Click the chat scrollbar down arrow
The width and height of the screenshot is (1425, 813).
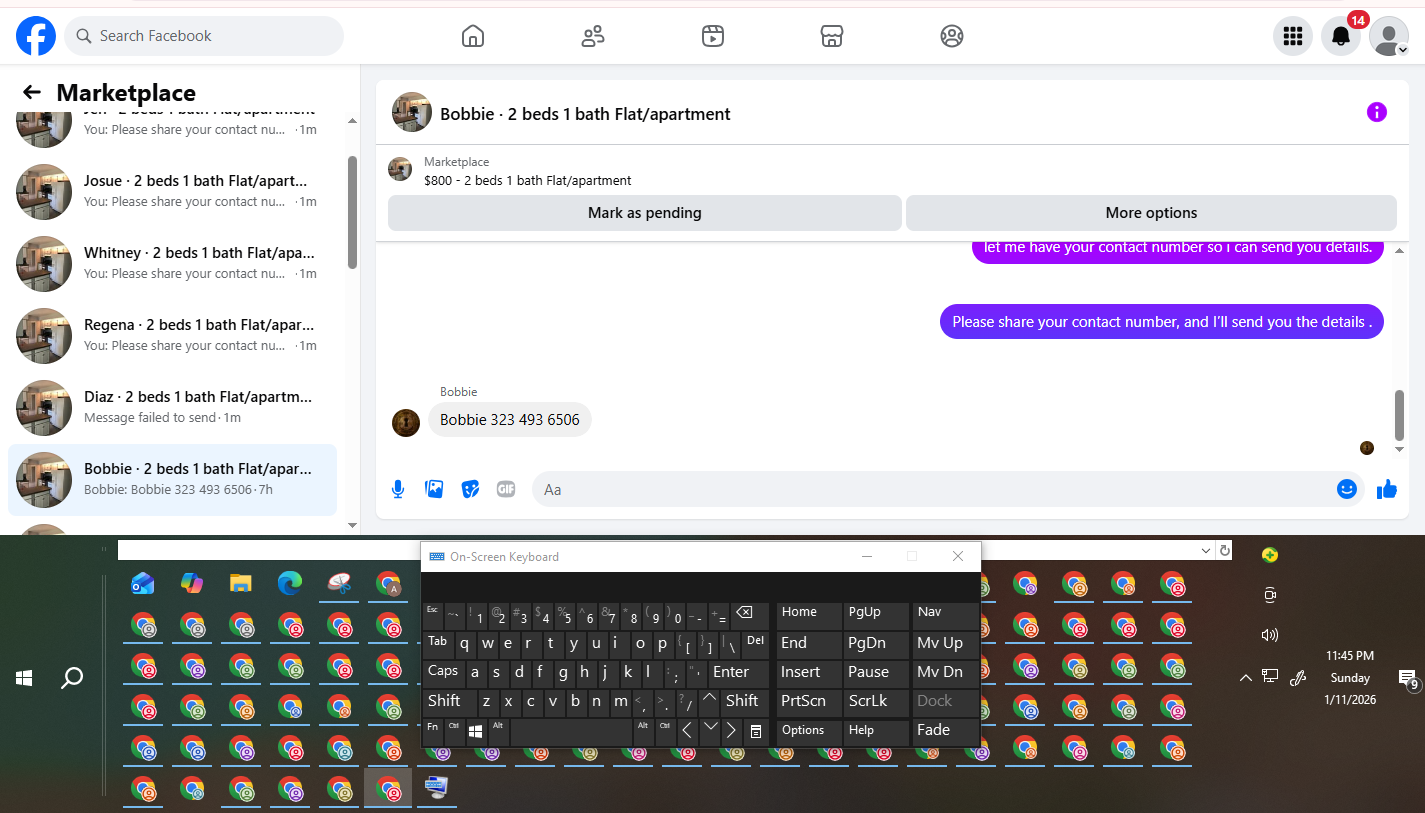pyautogui.click(x=1400, y=451)
